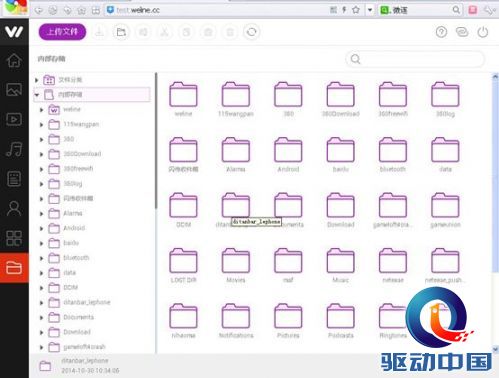Viewport: 499px width, 378px height.
Task: Expand the Android folder in tree
Action: 42,229
